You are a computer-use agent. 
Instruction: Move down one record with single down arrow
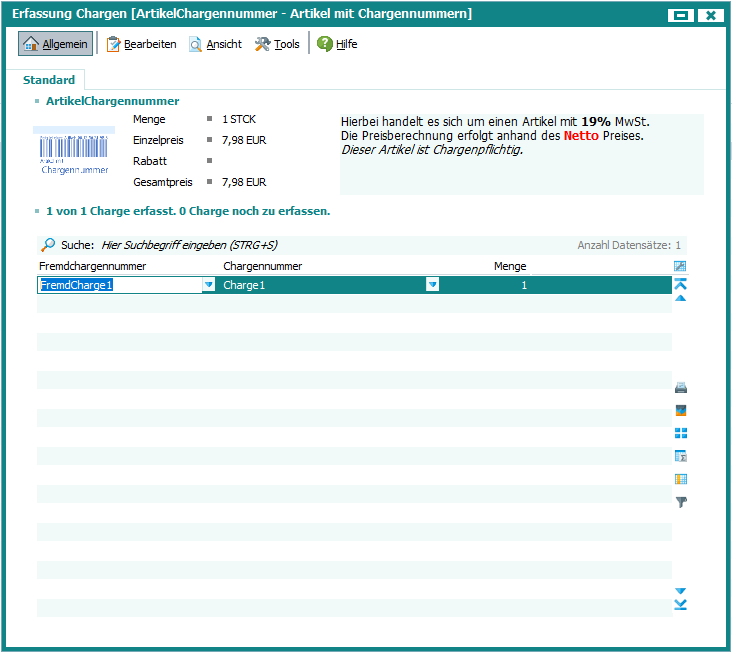point(681,591)
